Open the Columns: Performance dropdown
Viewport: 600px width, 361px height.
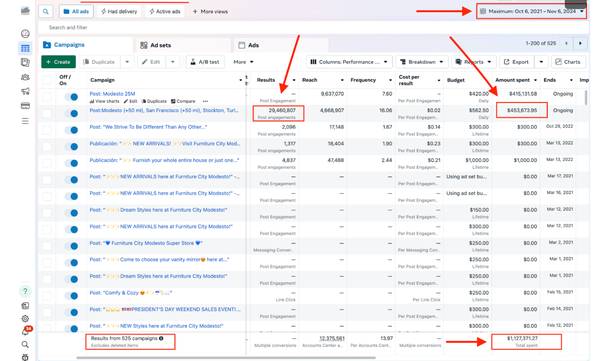pyautogui.click(x=349, y=62)
